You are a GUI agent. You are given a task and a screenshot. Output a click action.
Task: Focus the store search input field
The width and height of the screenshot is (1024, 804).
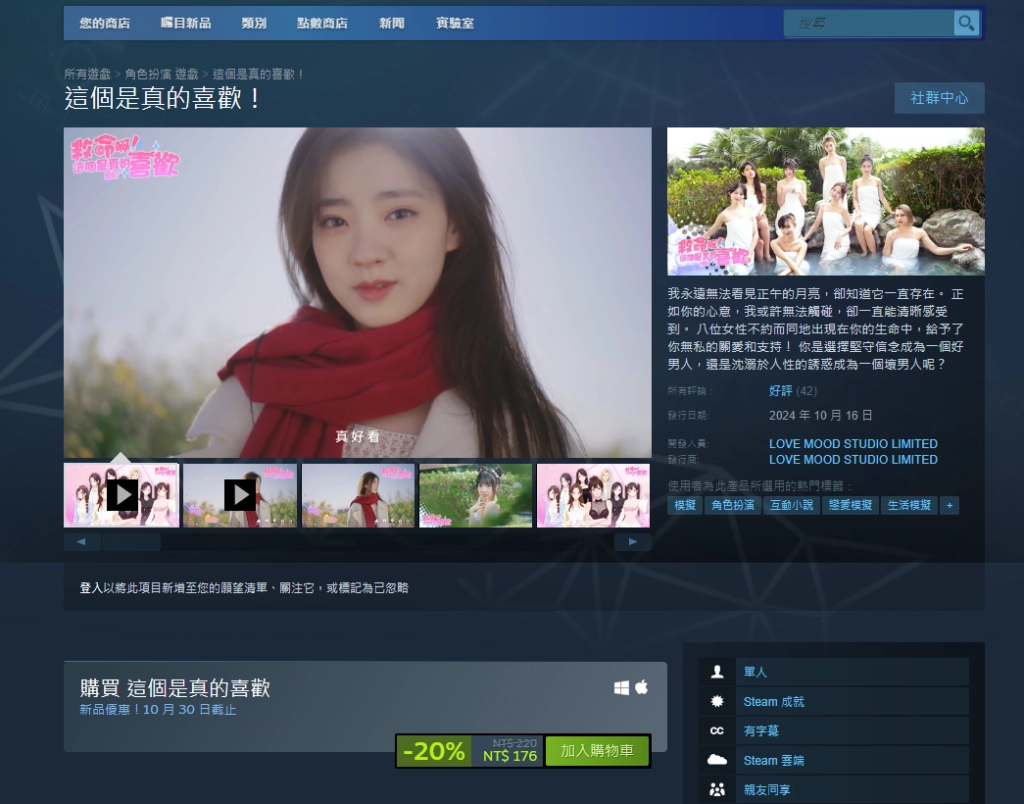point(866,23)
